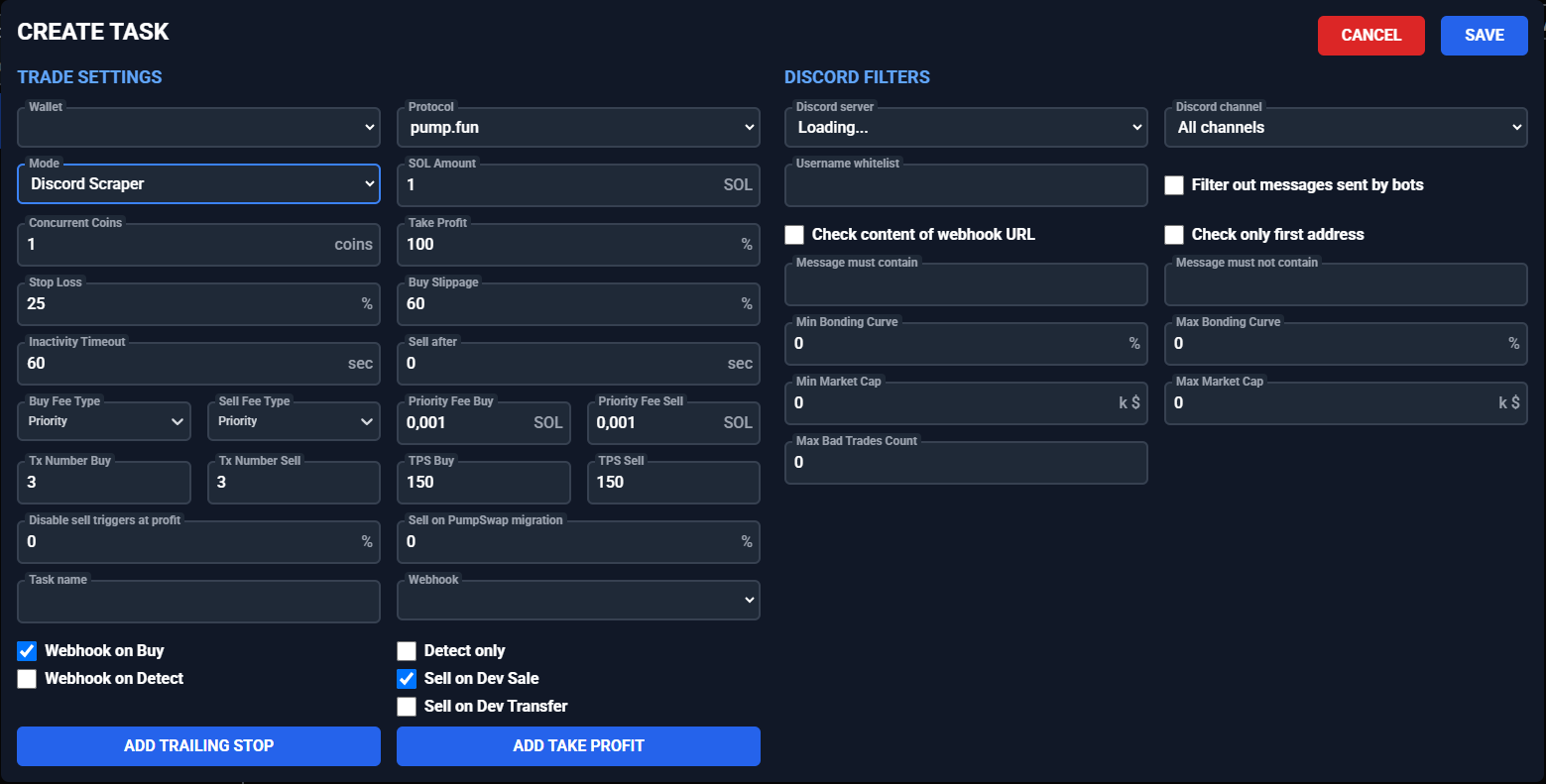Open the Discord channel dropdown
This screenshot has height=784, width=1546.
point(1346,128)
